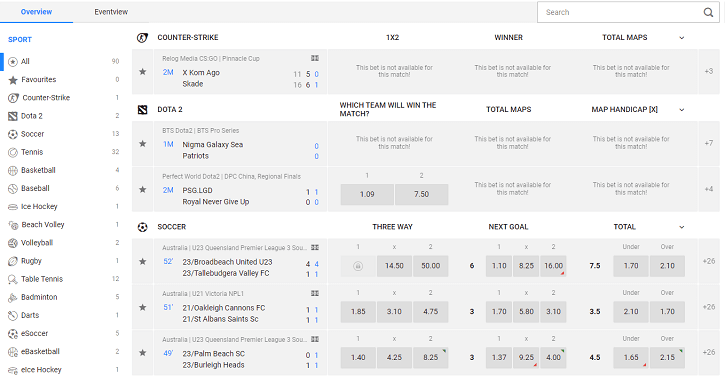
Task: Open the Tennis category in sidebar
Action: (x=32, y=152)
